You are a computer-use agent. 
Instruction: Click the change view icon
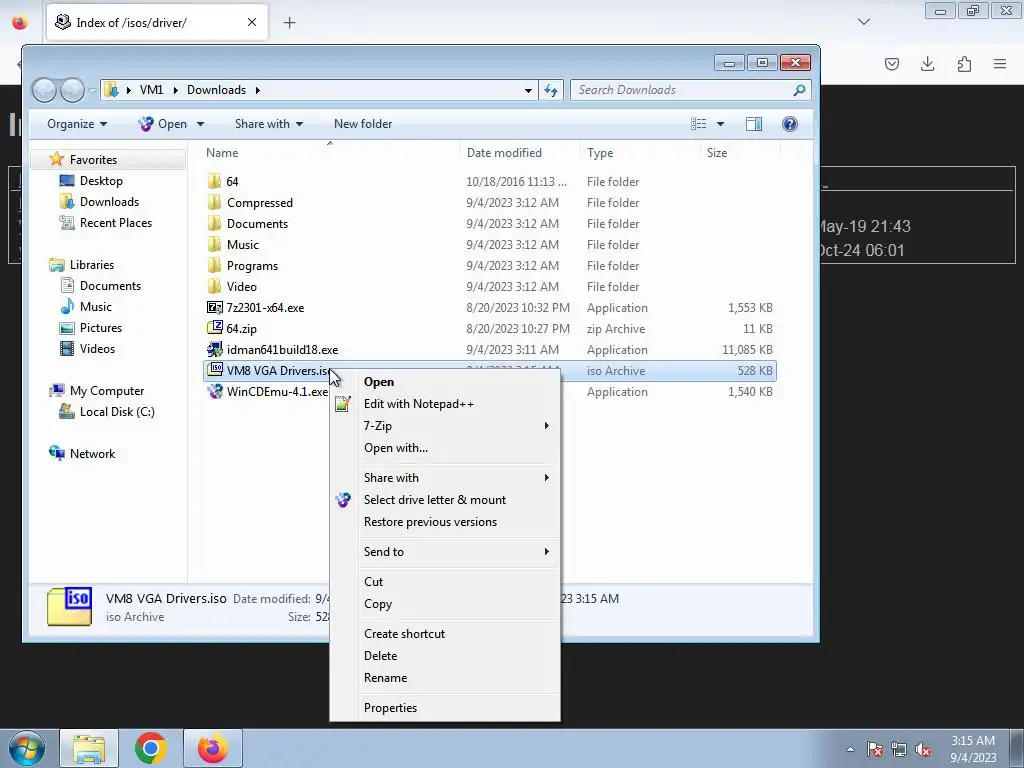tap(698, 124)
